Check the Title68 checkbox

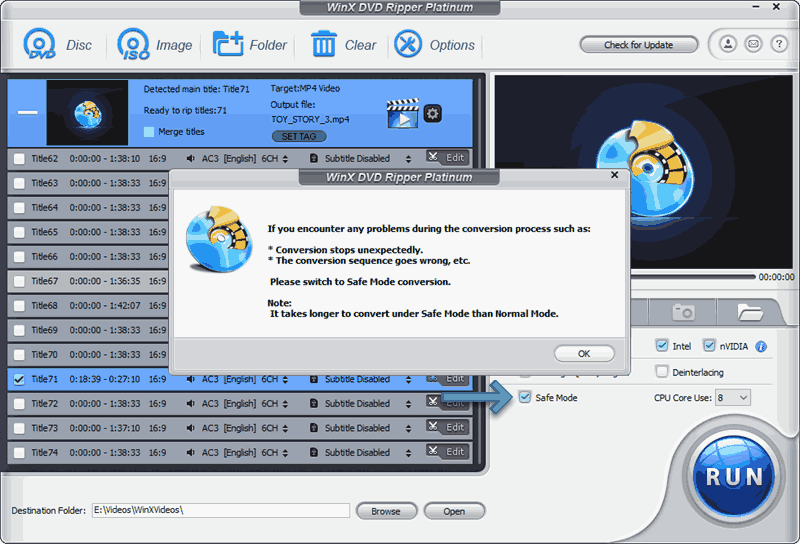[19, 306]
